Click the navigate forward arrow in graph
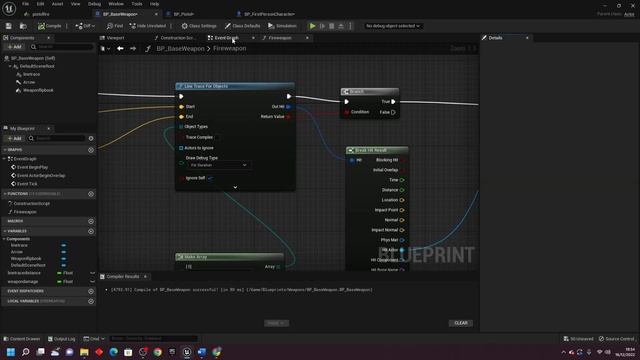The width and height of the screenshot is (640, 360). point(133,49)
